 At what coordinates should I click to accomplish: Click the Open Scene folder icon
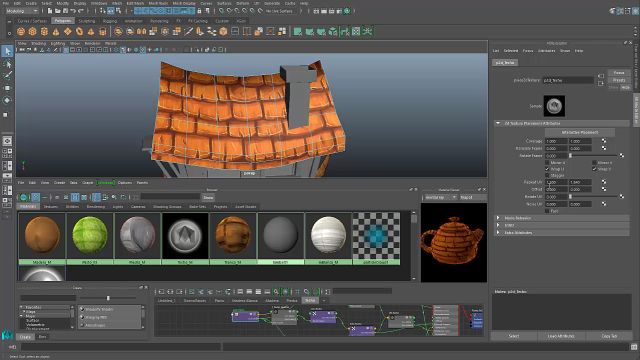(x=58, y=11)
